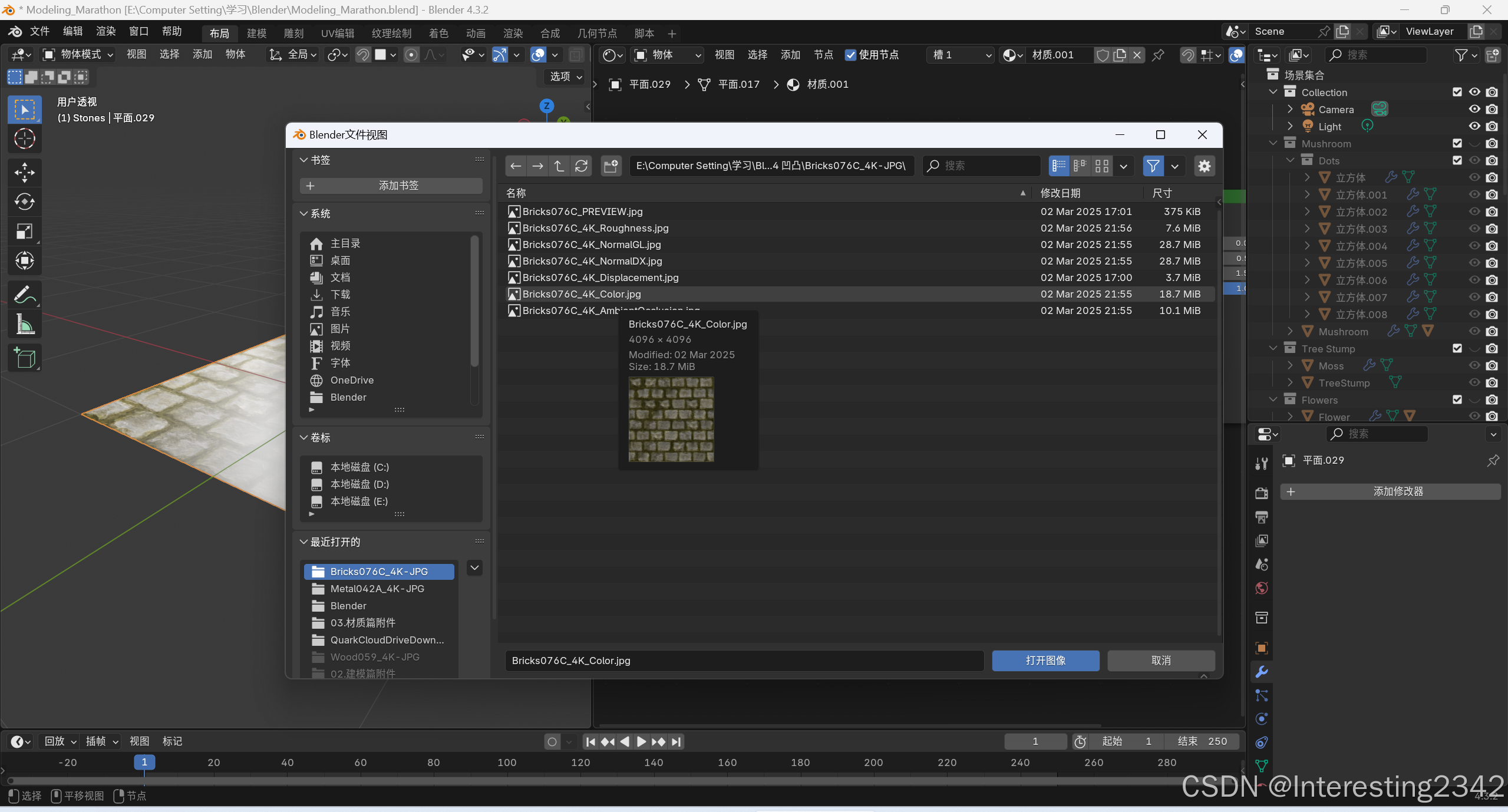Open file browser settings gear

click(x=1204, y=166)
